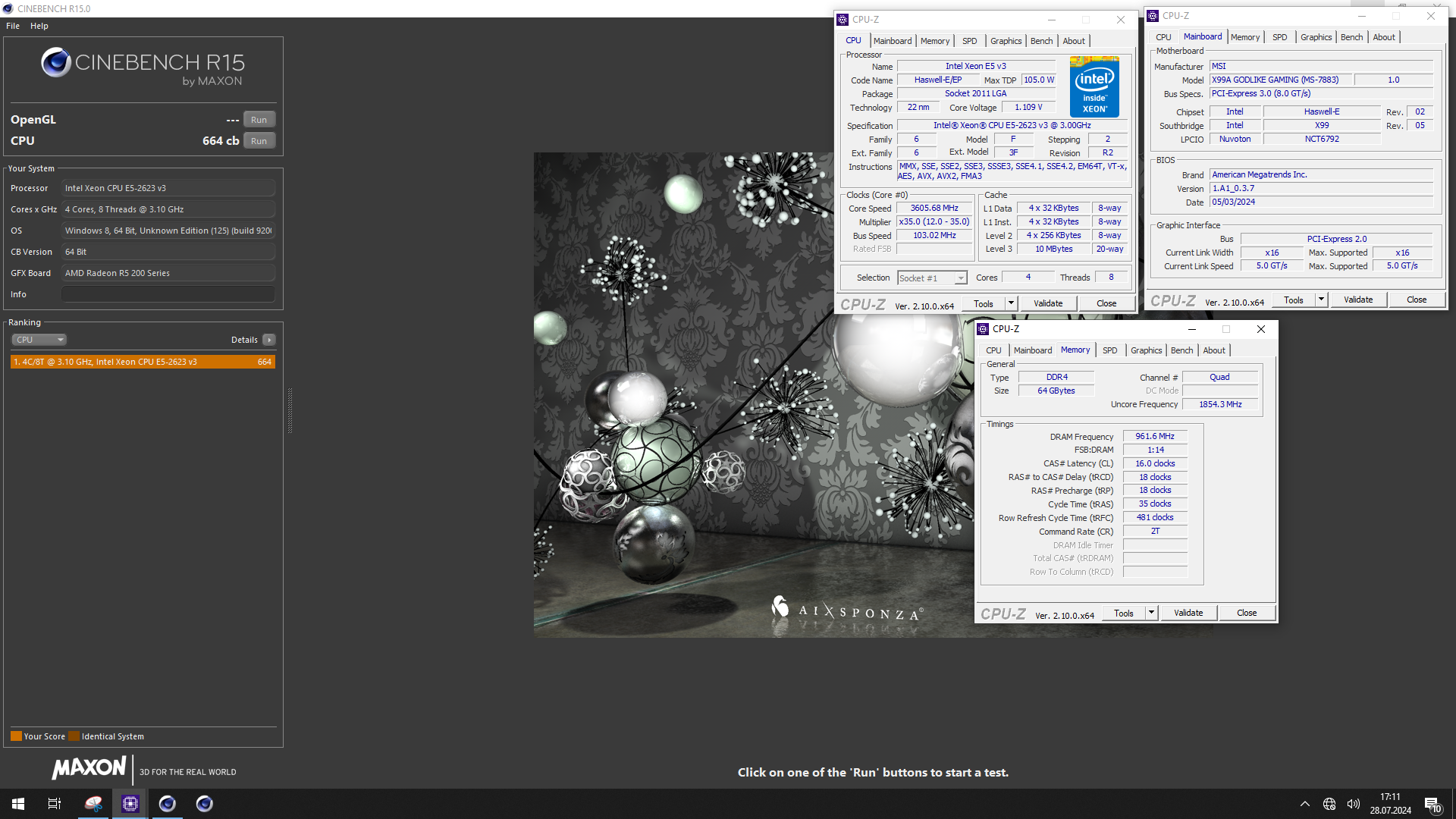The height and width of the screenshot is (819, 1456).
Task: Open the Cinebench Help menu
Action: coord(39,26)
